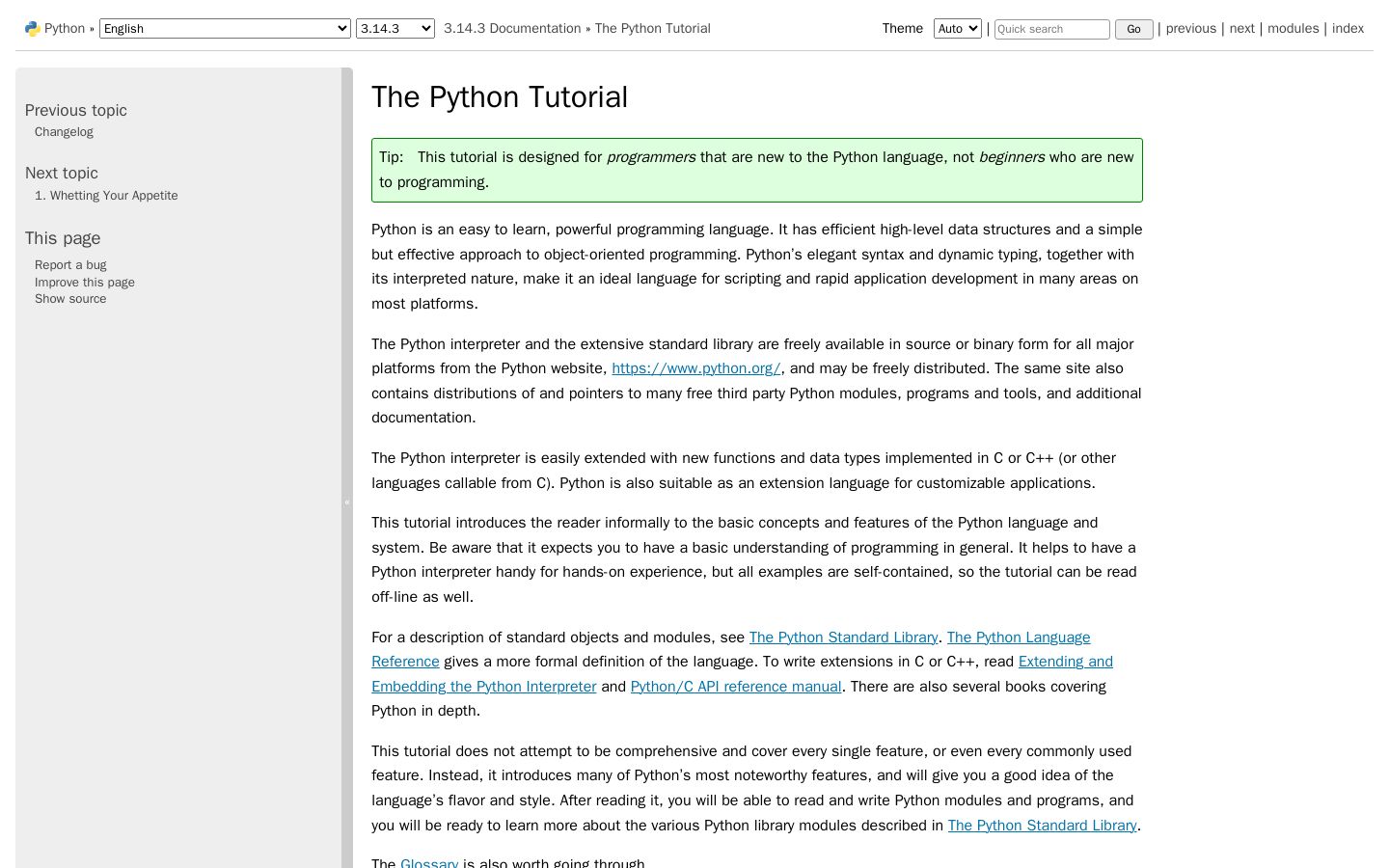Click Show source link

(x=70, y=299)
